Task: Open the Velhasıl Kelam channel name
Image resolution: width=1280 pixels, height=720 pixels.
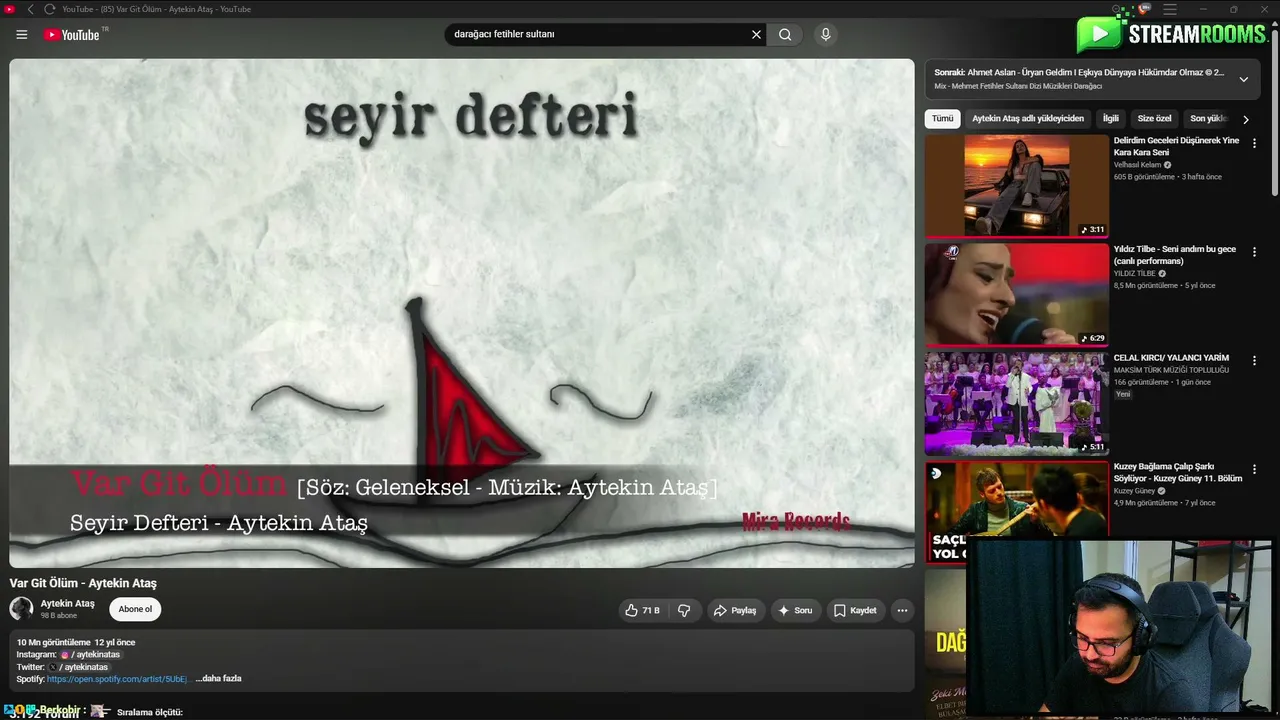Action: [x=1137, y=165]
